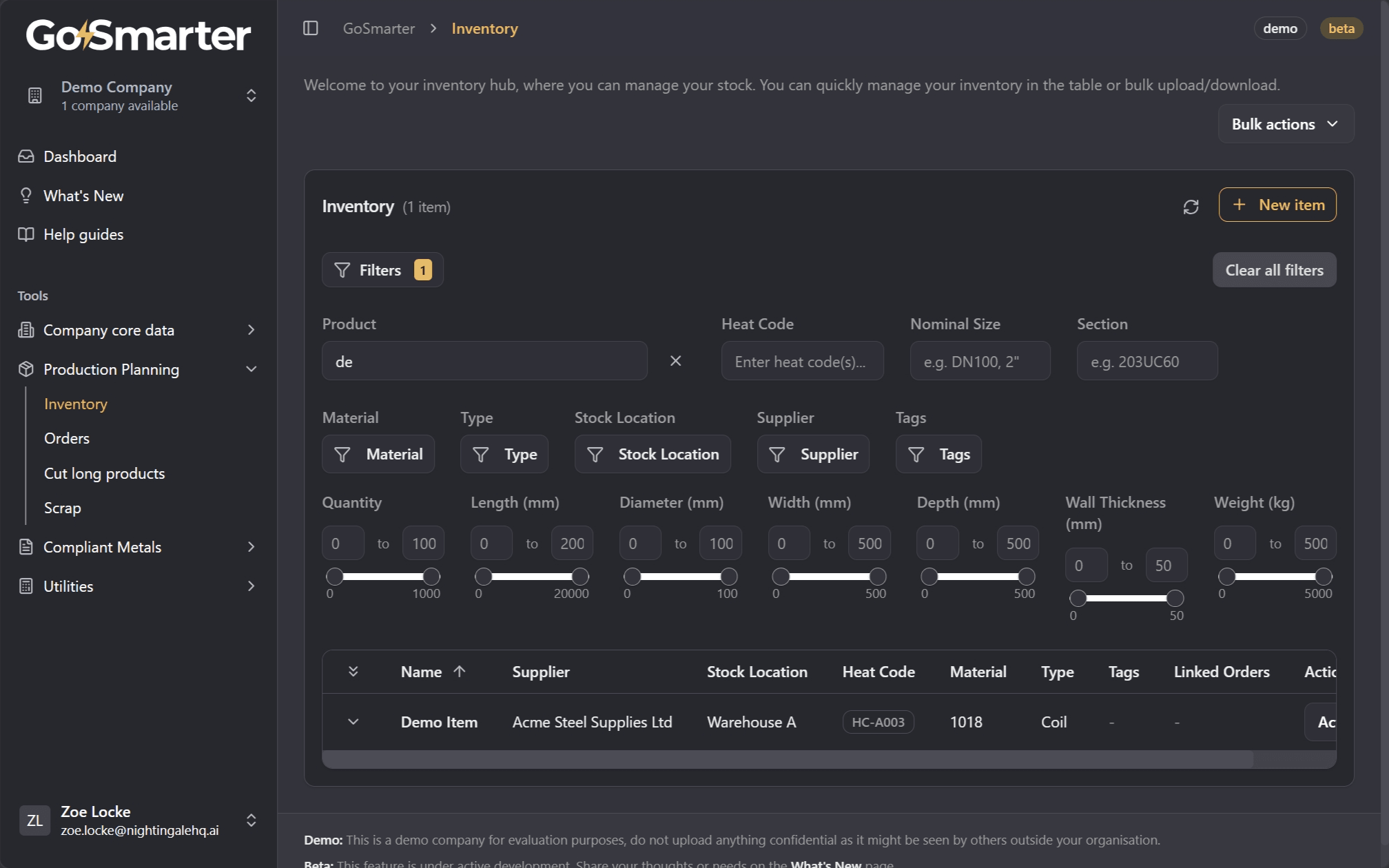Click the Compliant Metals document icon
Screen dimensions: 1389x868
click(26, 547)
